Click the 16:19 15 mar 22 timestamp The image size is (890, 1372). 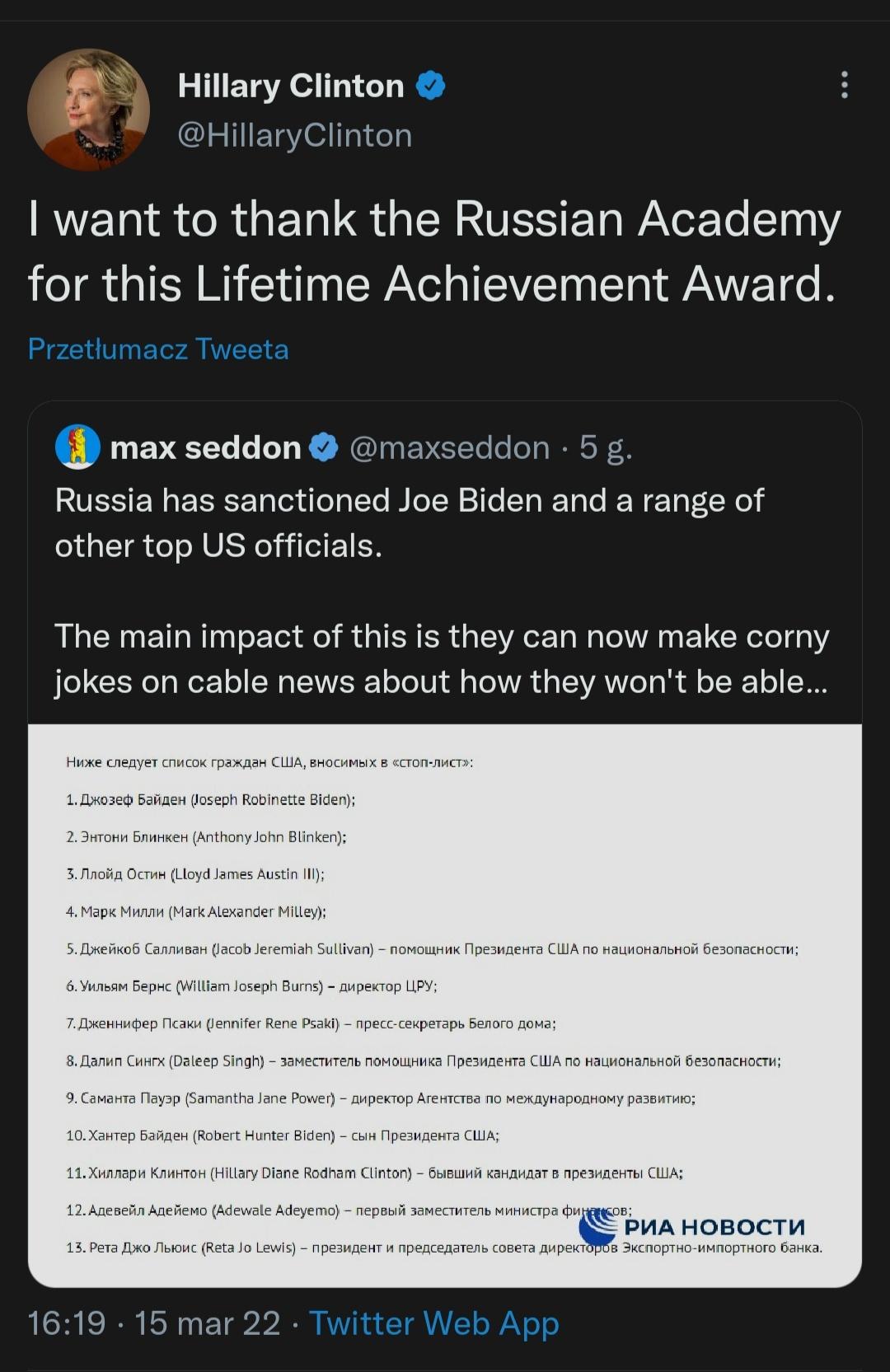152,1324
